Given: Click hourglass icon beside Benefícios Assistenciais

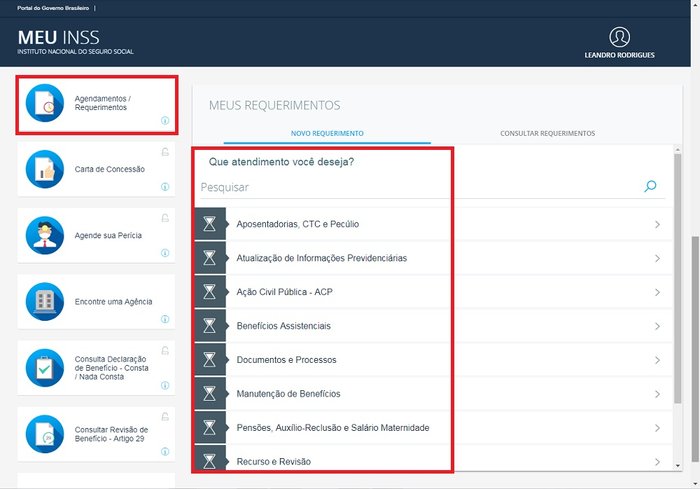Looking at the screenshot, I should pyautogui.click(x=210, y=326).
